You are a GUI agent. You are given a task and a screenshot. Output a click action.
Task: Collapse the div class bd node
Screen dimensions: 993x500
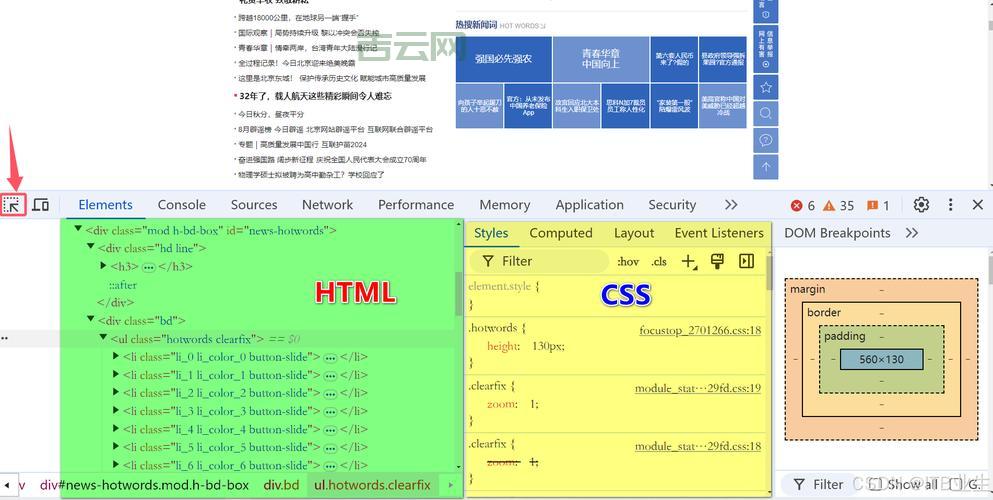coord(91,319)
